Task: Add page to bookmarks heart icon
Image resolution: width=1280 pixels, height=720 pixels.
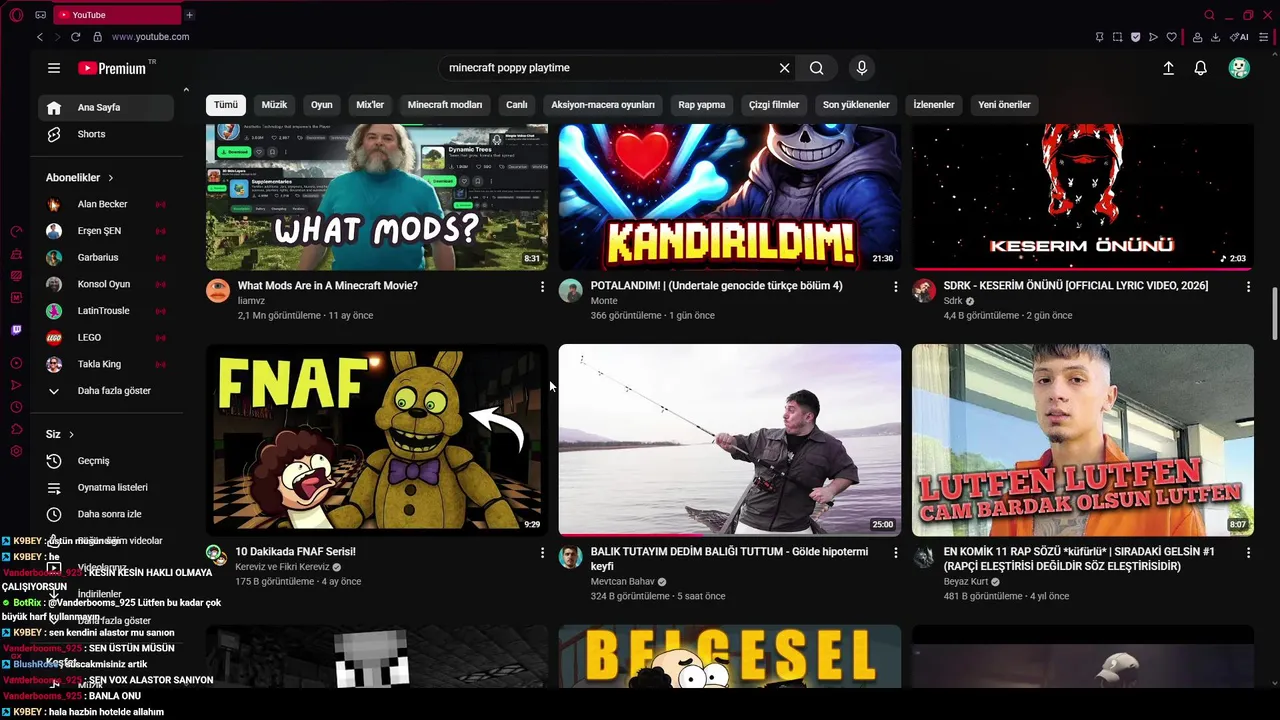Action: tap(1172, 37)
